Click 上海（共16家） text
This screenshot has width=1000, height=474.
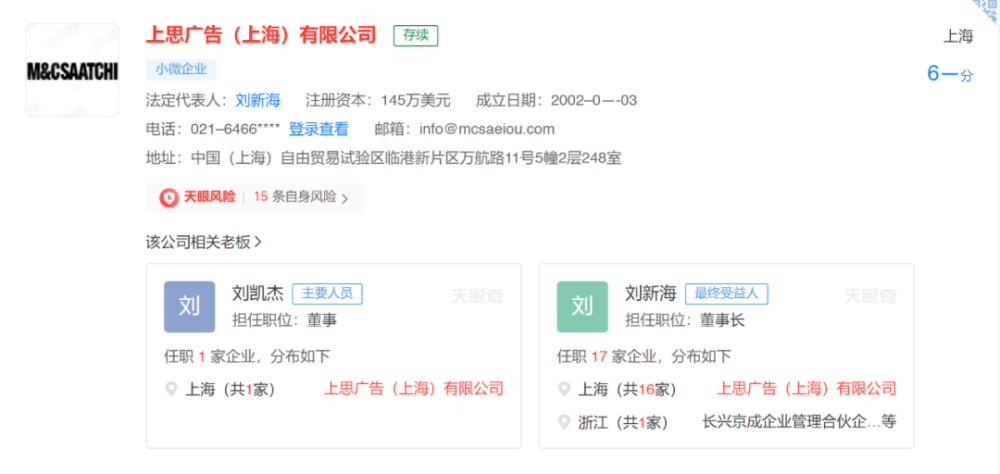point(627,389)
